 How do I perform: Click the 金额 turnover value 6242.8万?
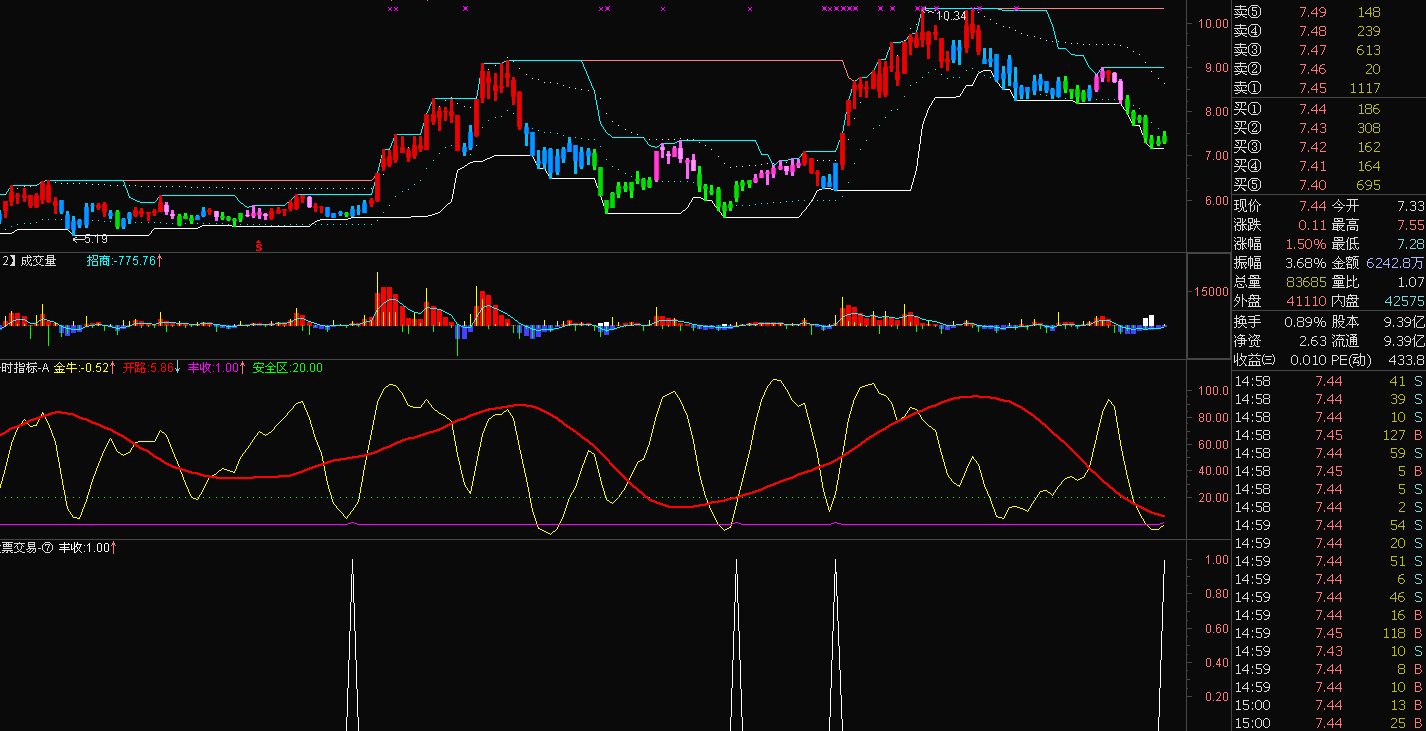[1396, 262]
